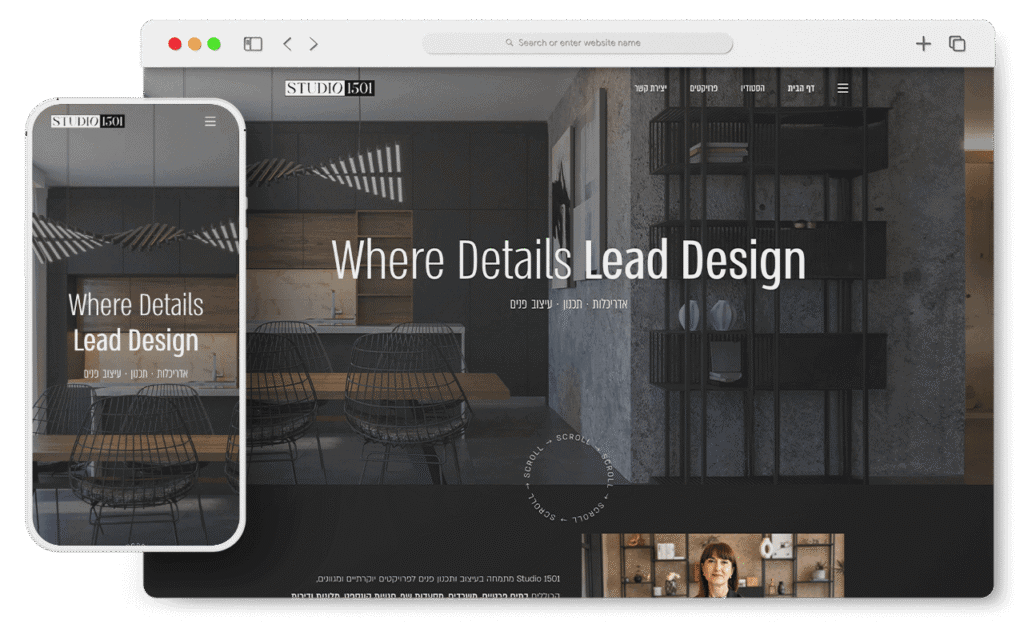1024x624 pixels.
Task: Go forward with the right chevron
Action: coord(313,44)
